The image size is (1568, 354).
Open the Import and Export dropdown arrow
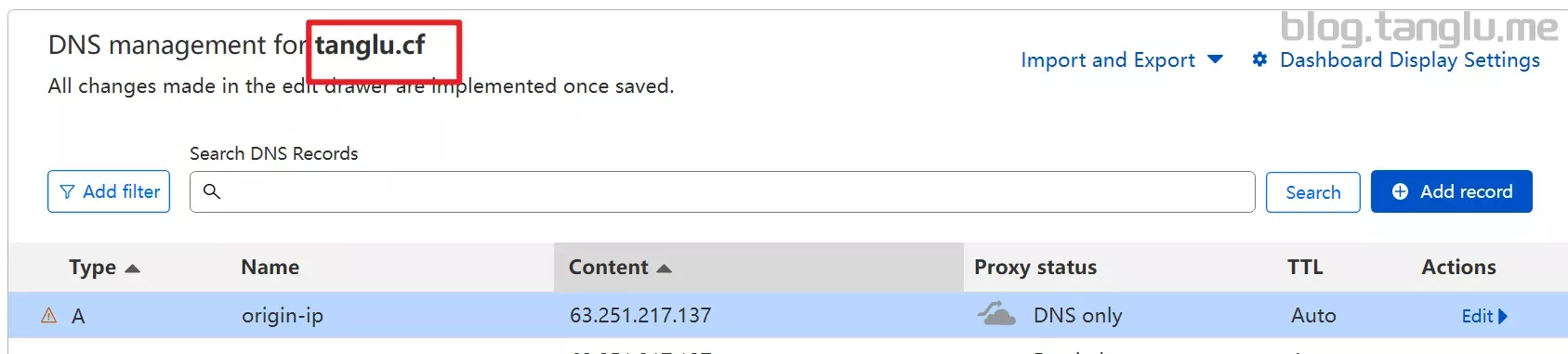pyautogui.click(x=1215, y=59)
